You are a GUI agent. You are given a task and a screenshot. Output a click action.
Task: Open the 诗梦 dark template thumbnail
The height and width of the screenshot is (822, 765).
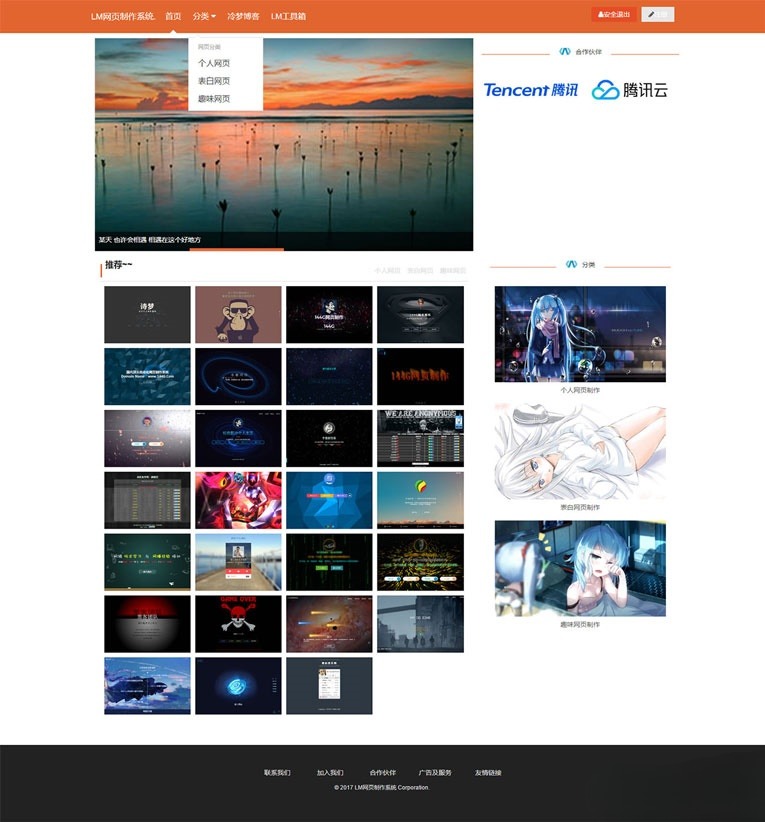tap(147, 315)
